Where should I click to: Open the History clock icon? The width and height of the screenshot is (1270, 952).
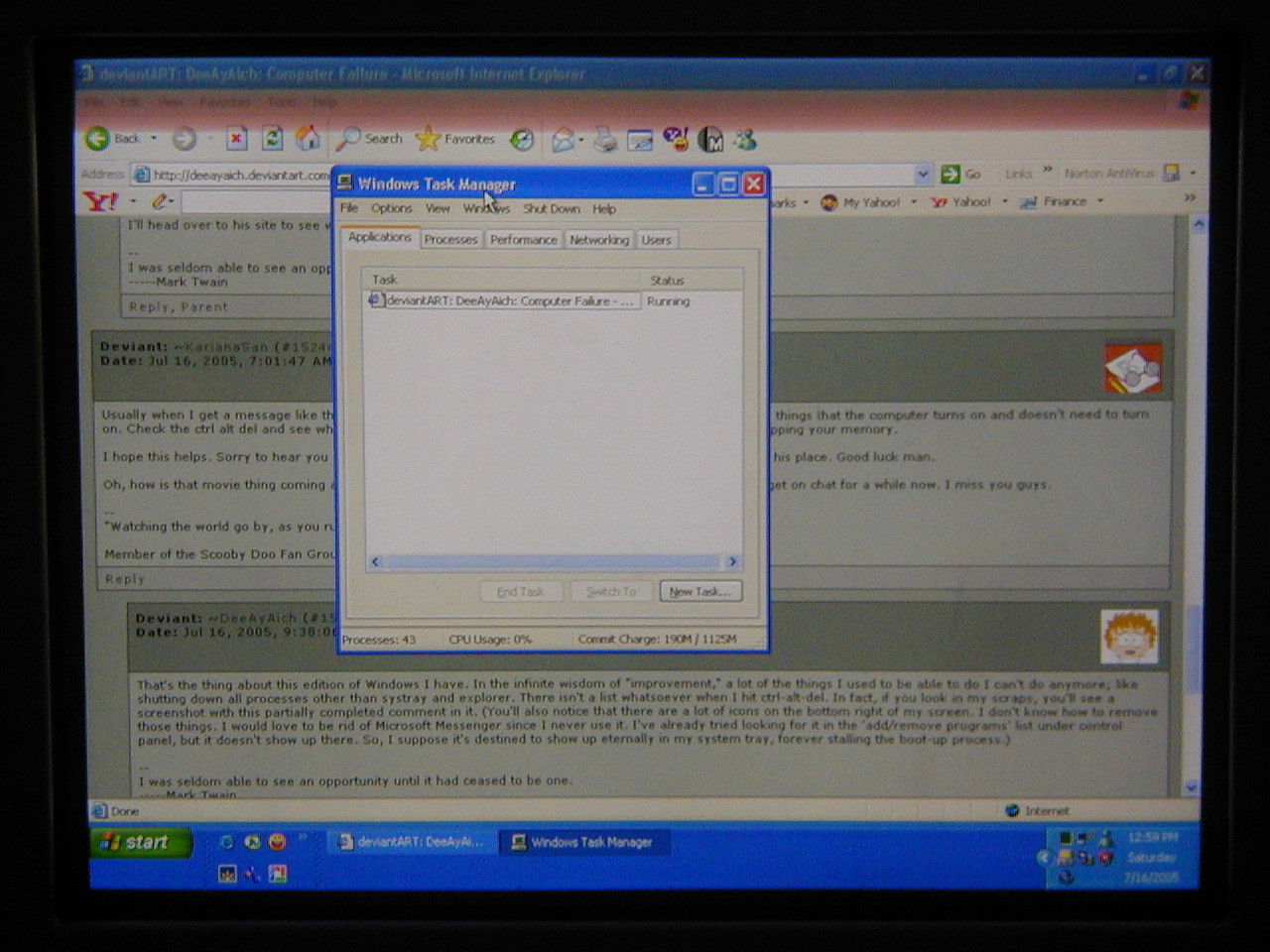click(522, 140)
